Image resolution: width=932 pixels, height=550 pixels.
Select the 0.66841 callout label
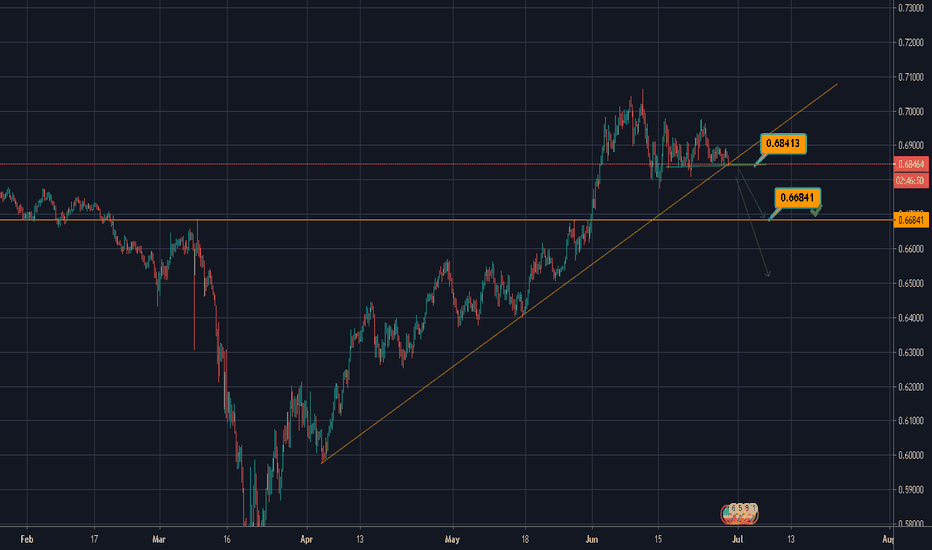coord(797,197)
